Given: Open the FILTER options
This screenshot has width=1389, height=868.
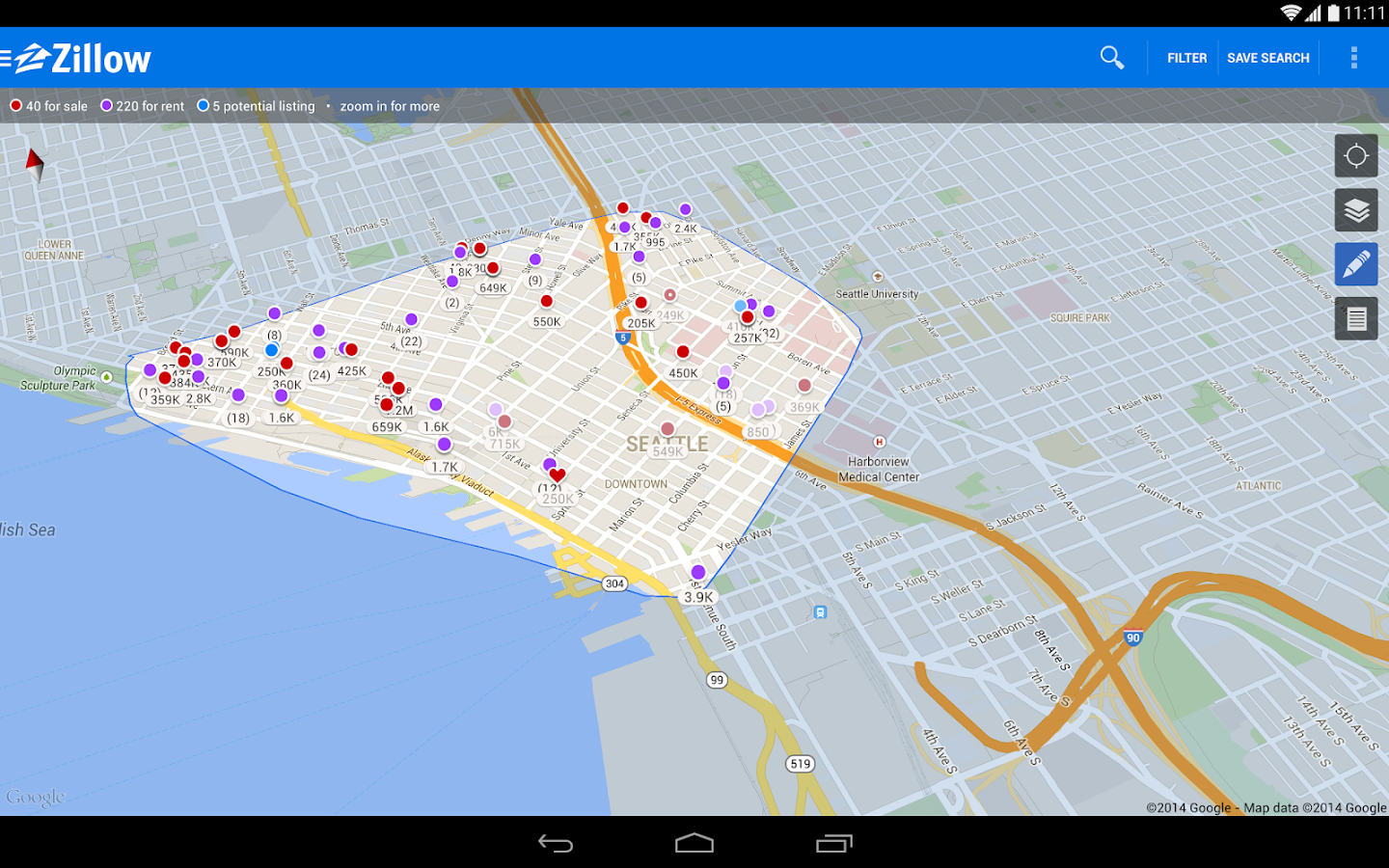Looking at the screenshot, I should [1187, 58].
